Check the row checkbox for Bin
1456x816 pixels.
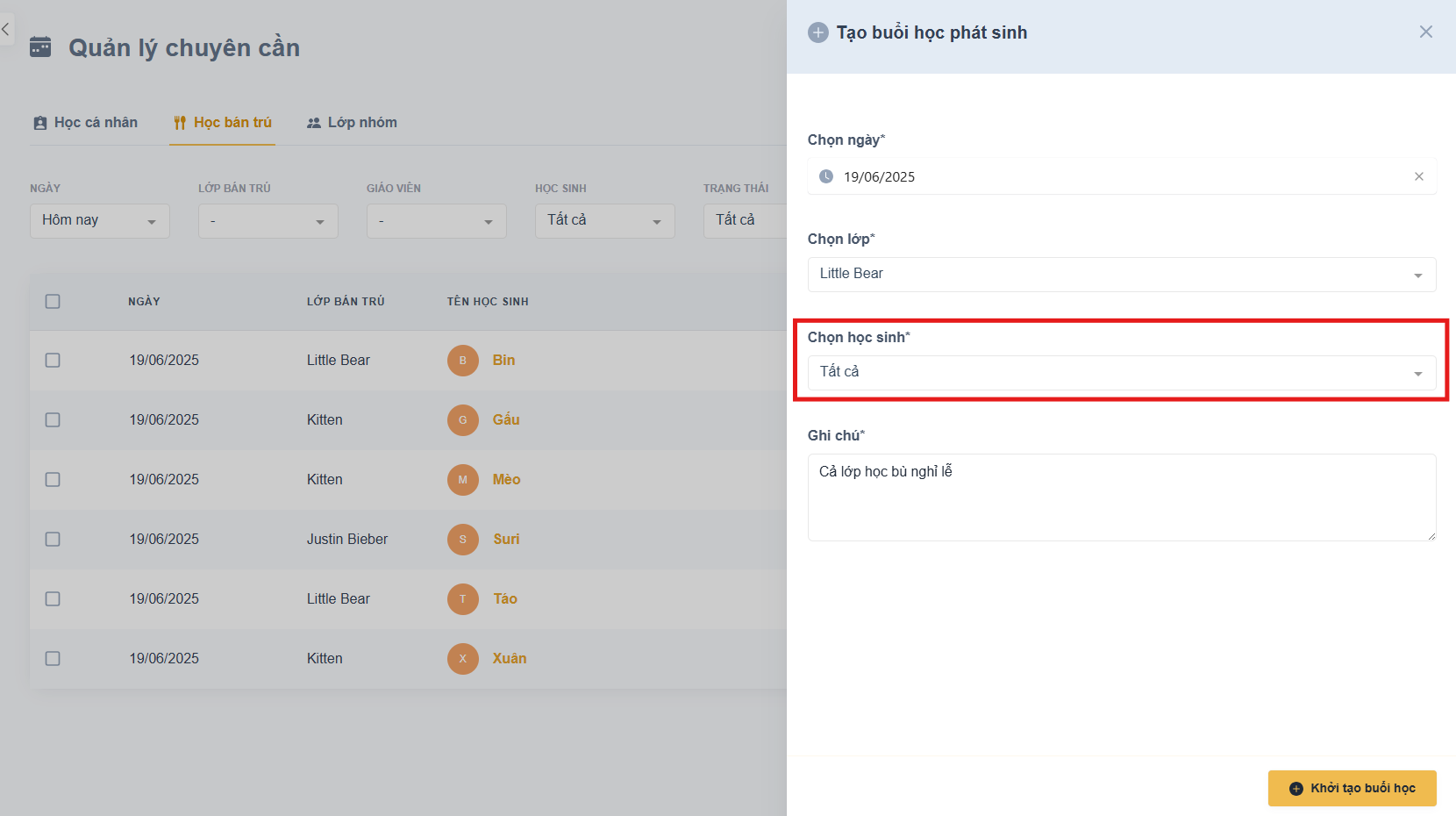(x=53, y=361)
